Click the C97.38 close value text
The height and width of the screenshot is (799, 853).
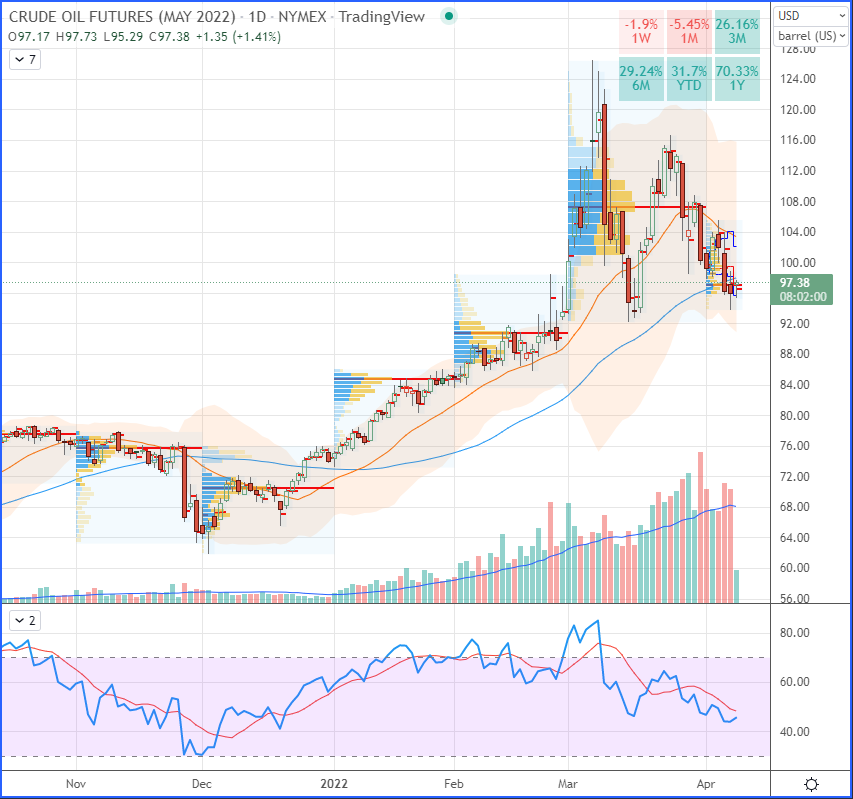click(x=169, y=37)
